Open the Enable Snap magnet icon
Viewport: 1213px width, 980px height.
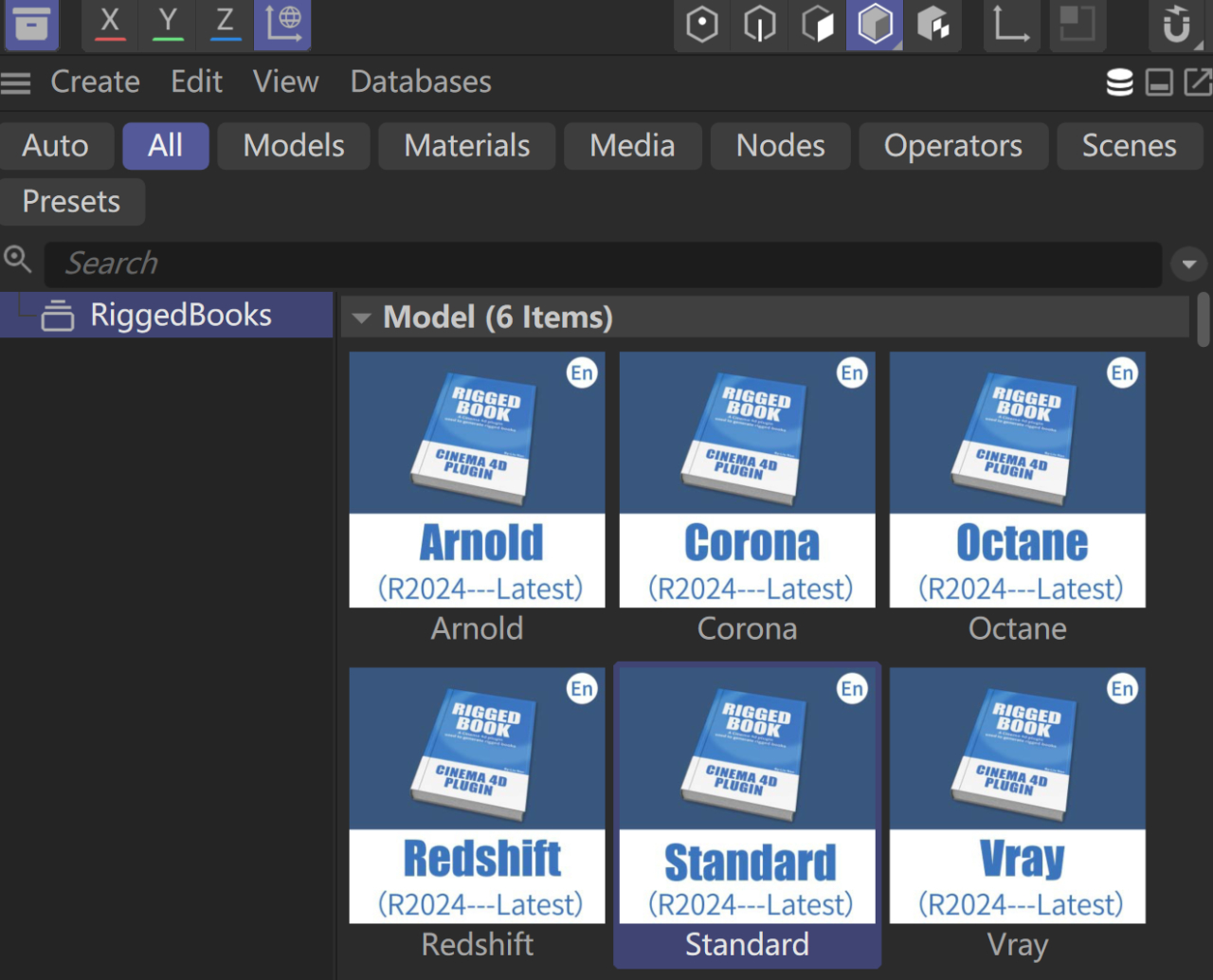(x=1178, y=26)
